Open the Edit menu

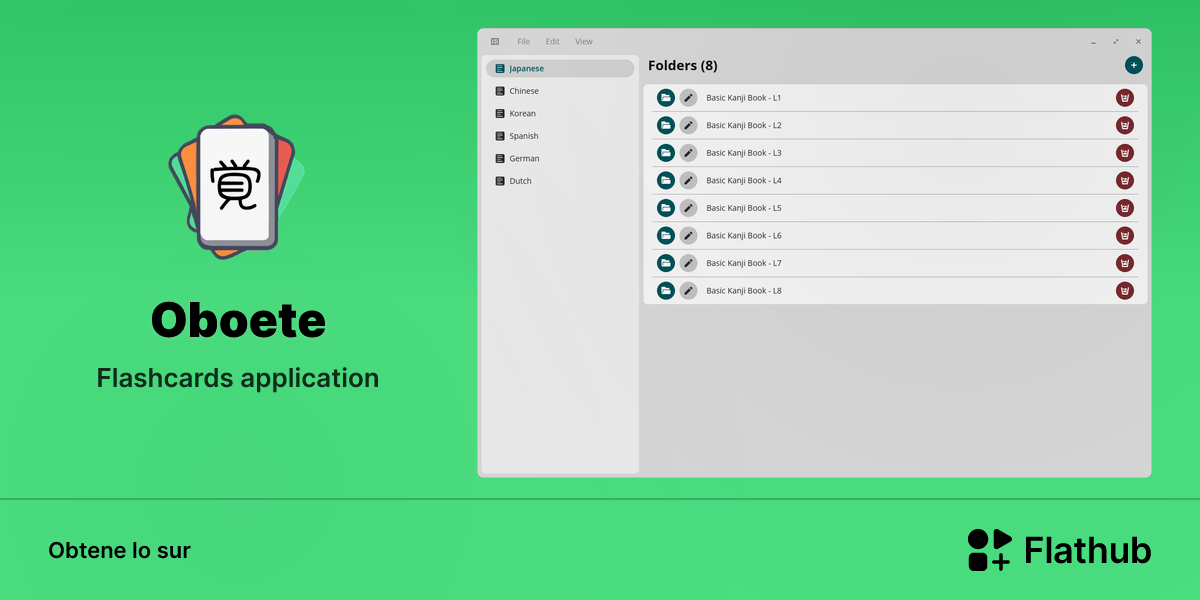[x=552, y=42]
